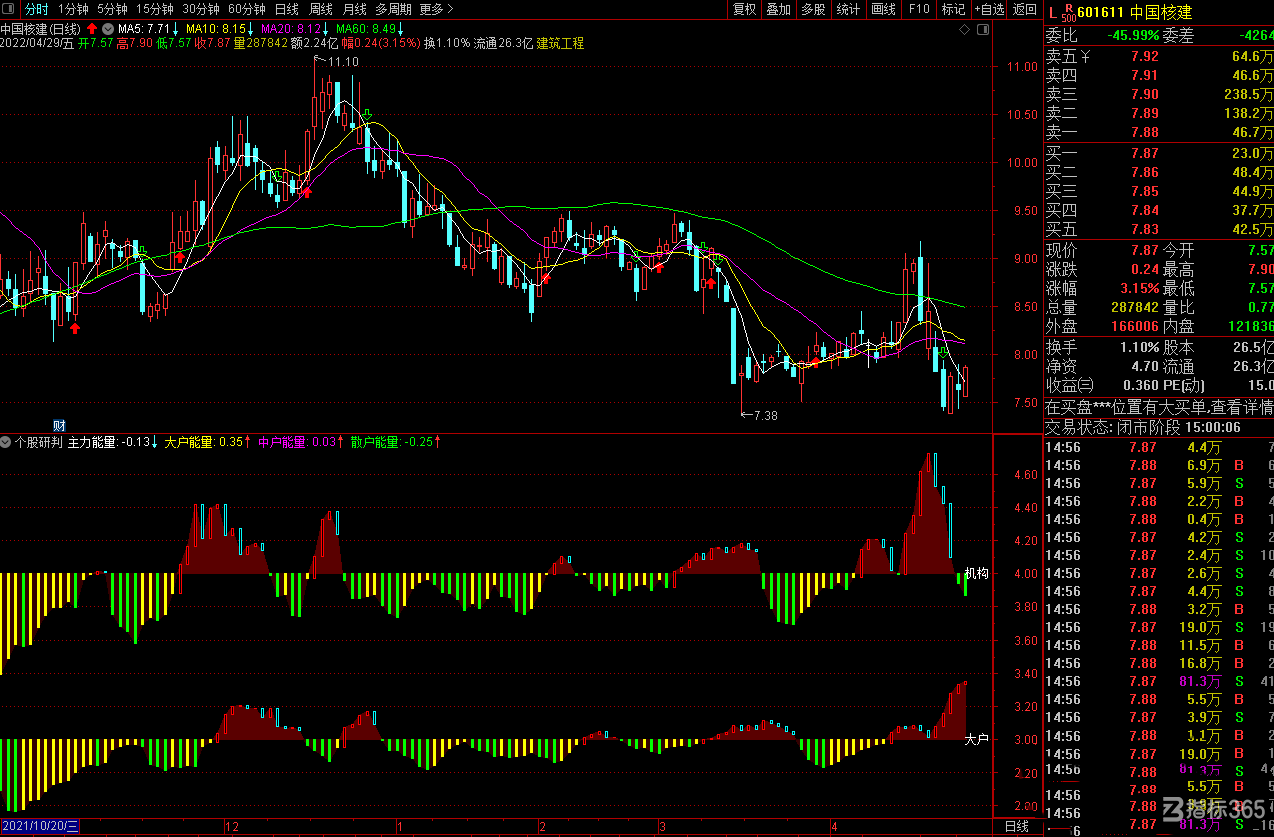The image size is (1274, 837).
Task: Click the 现价 7.87 value
Action: [x=1144, y=250]
